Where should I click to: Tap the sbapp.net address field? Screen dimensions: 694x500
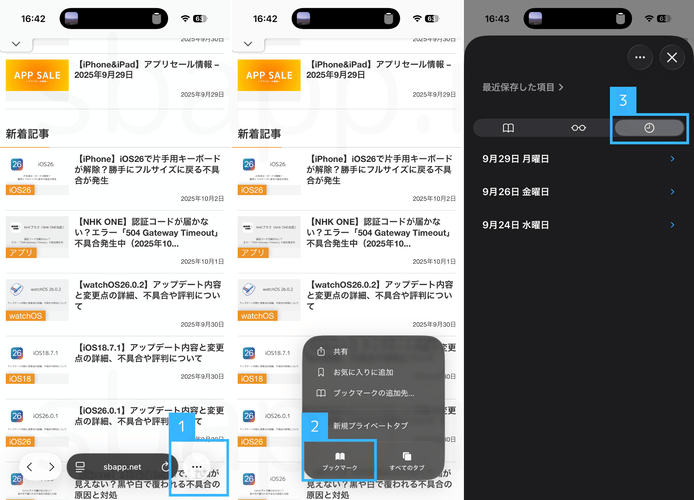(122, 467)
